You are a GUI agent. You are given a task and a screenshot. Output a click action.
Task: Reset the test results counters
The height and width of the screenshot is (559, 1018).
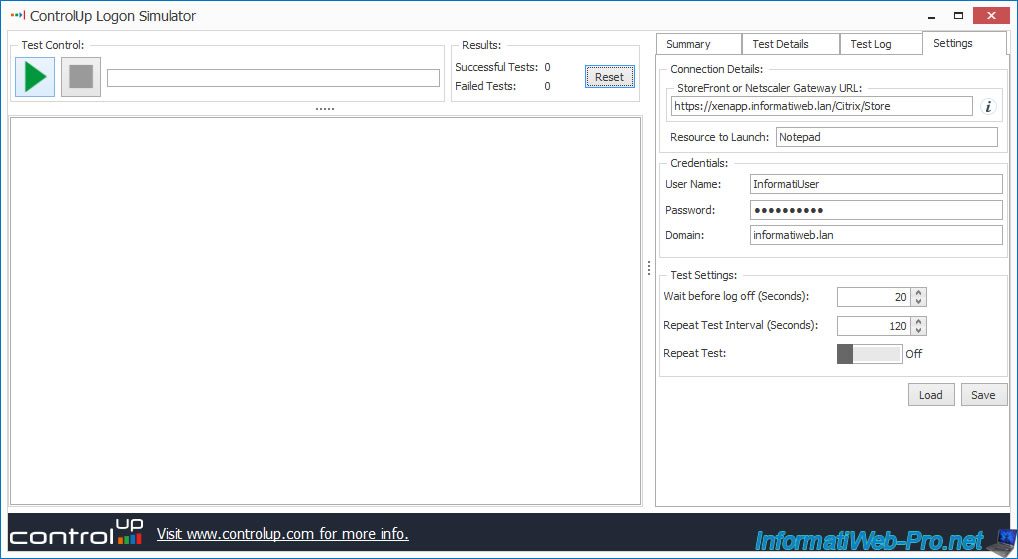(610, 77)
